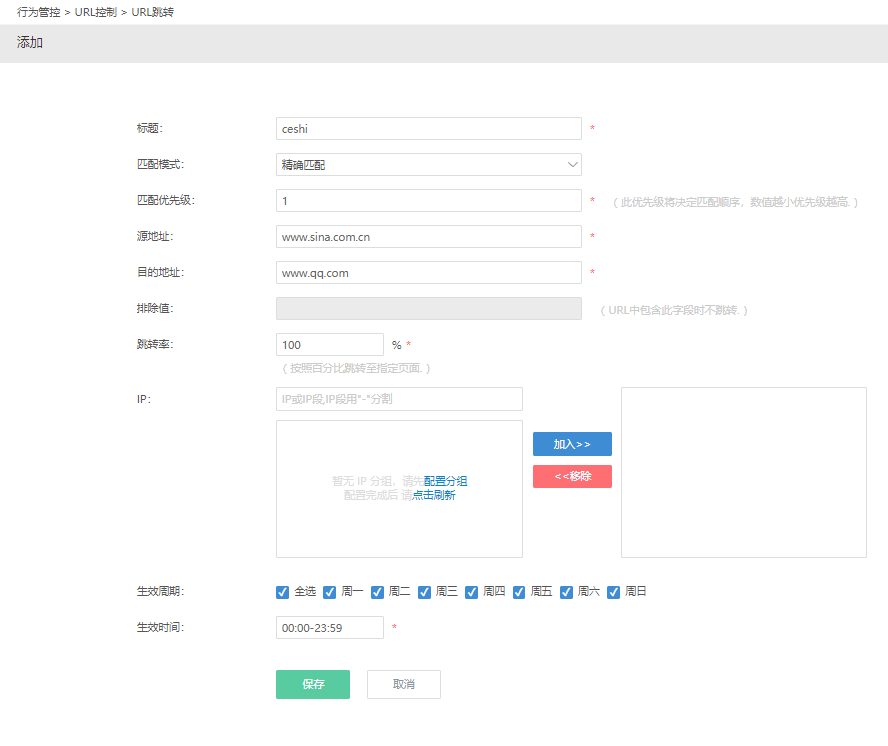Image resolution: width=888 pixels, height=746 pixels.
Task: Click the 标题 input field containing ceshi
Action: [x=428, y=129]
